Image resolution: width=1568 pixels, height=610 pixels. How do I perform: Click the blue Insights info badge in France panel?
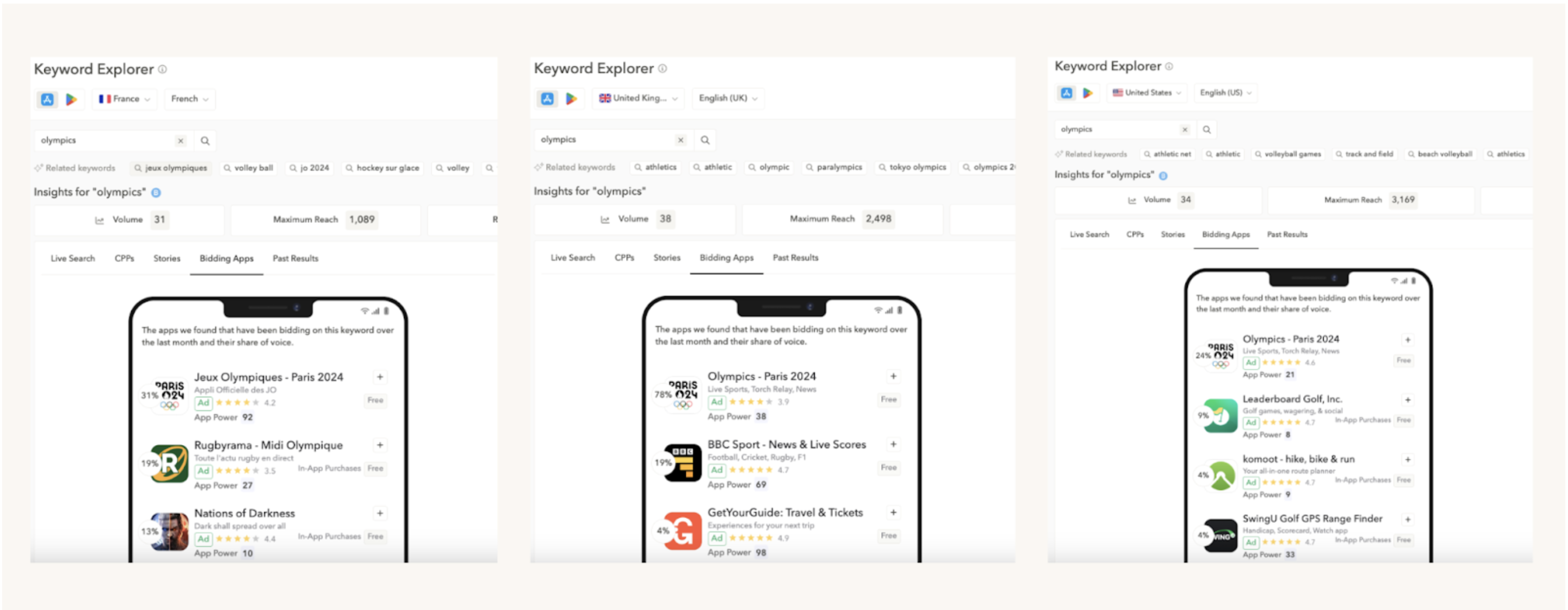point(156,193)
